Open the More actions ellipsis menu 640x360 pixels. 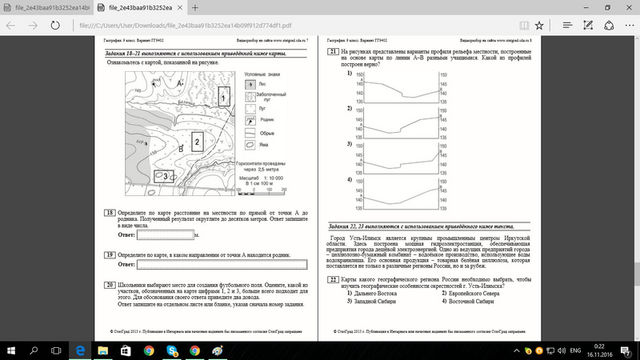coord(629,25)
